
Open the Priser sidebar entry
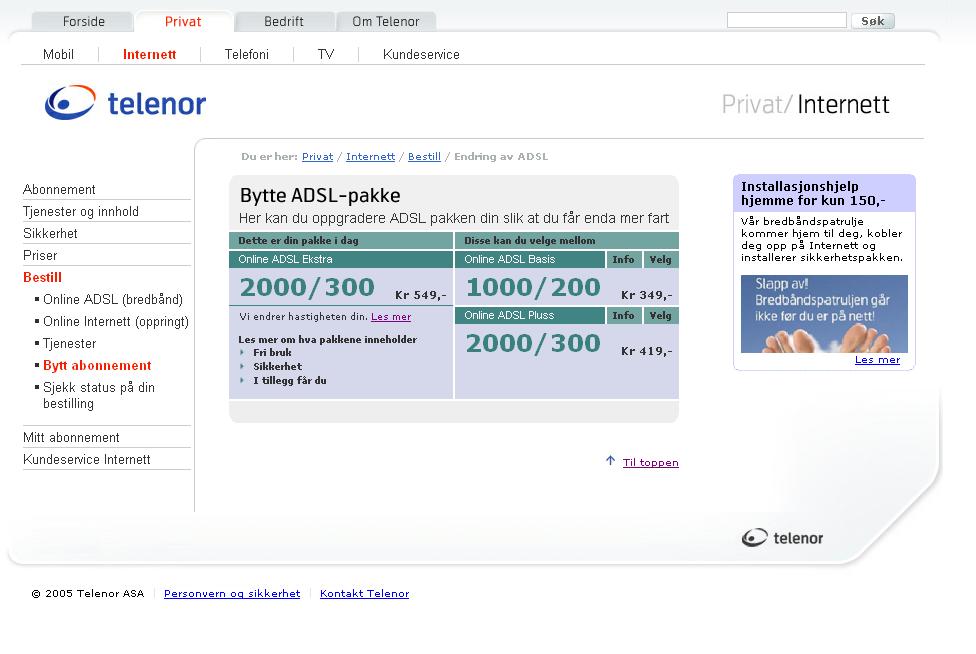(x=40, y=255)
